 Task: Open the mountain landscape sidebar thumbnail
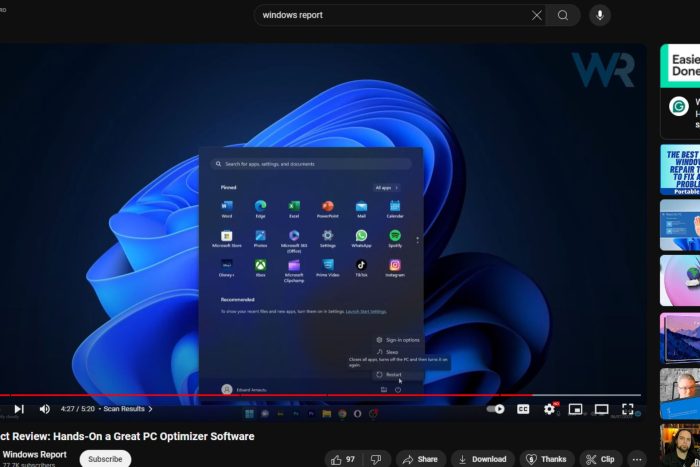[680, 338]
